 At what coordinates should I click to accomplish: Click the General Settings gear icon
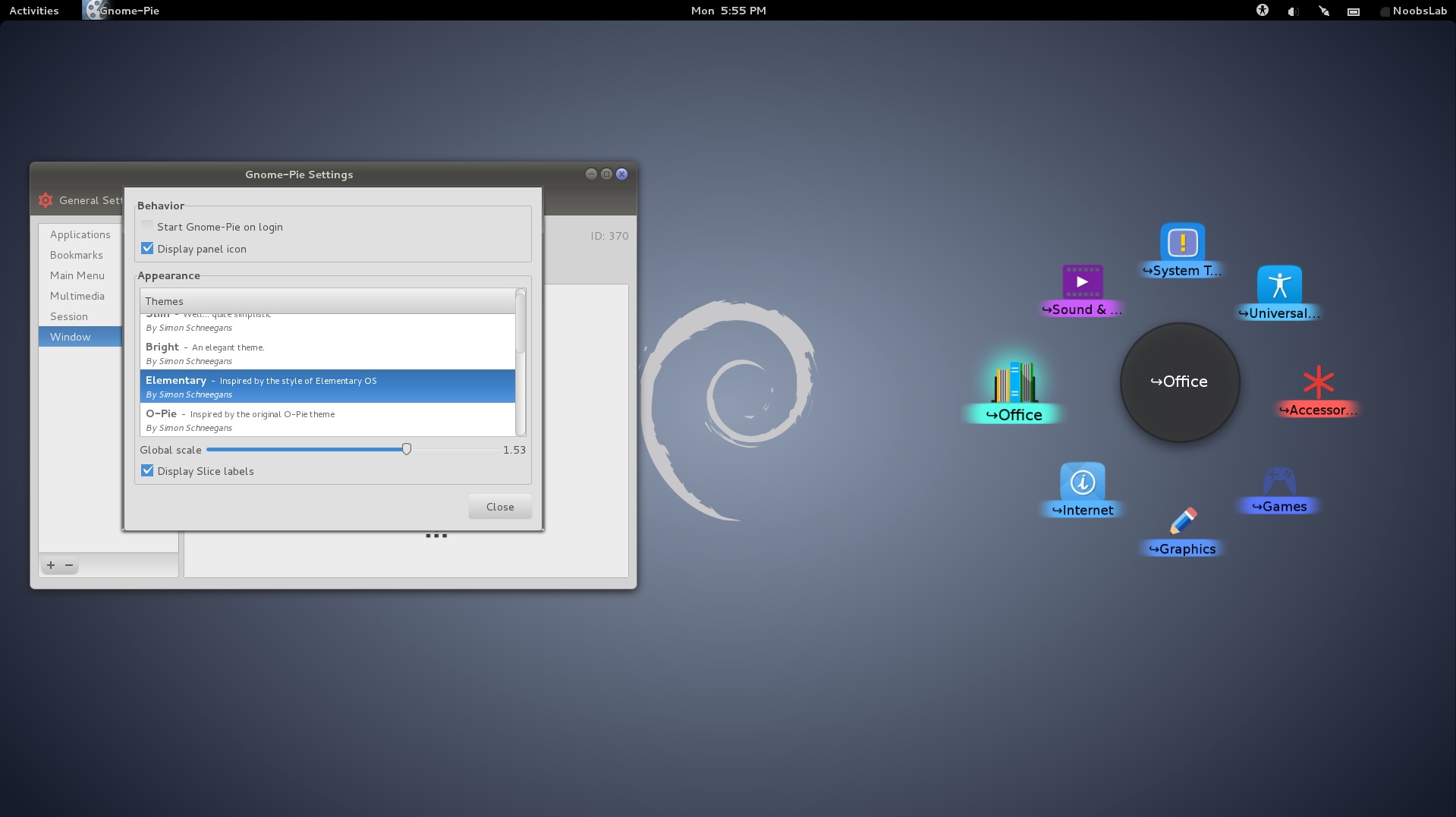[46, 200]
